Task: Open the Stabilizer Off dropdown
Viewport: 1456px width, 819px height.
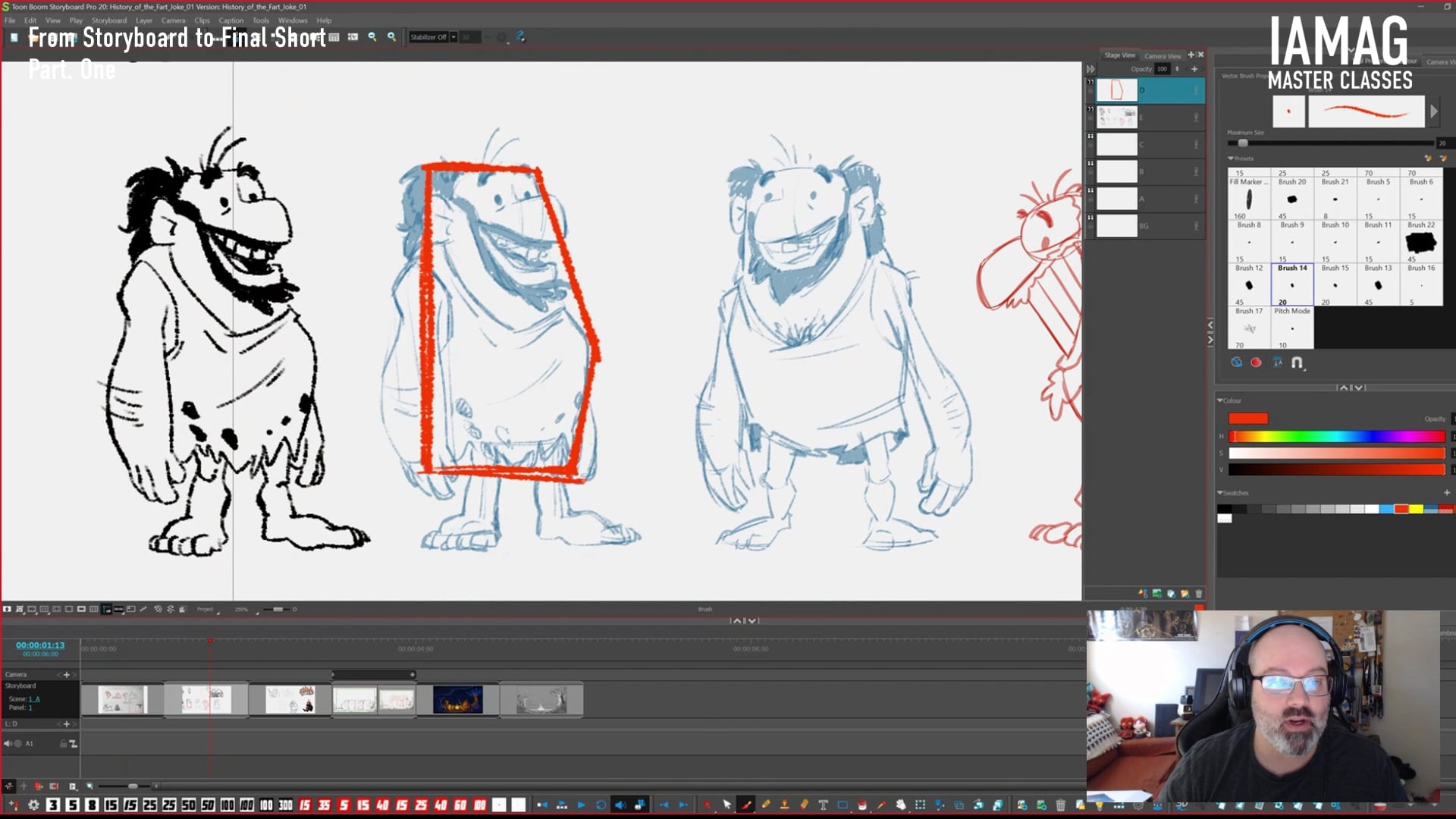Action: (x=453, y=37)
